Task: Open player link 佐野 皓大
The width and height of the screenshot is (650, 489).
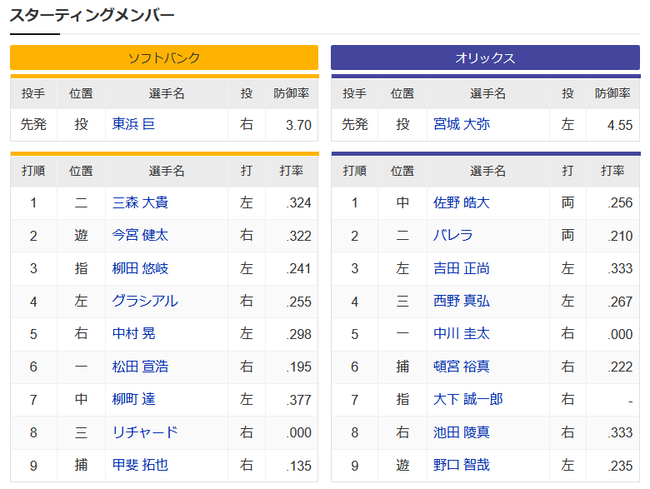Action: pyautogui.click(x=461, y=202)
